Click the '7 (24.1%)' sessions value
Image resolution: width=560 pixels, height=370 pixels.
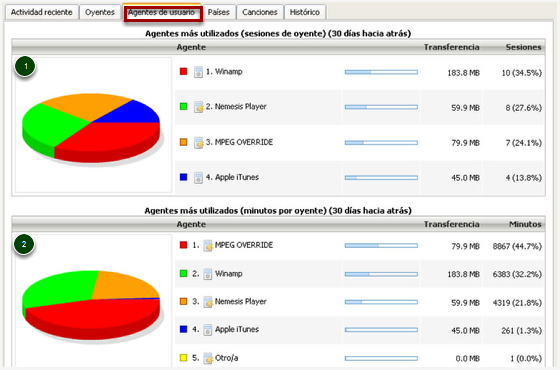524,143
